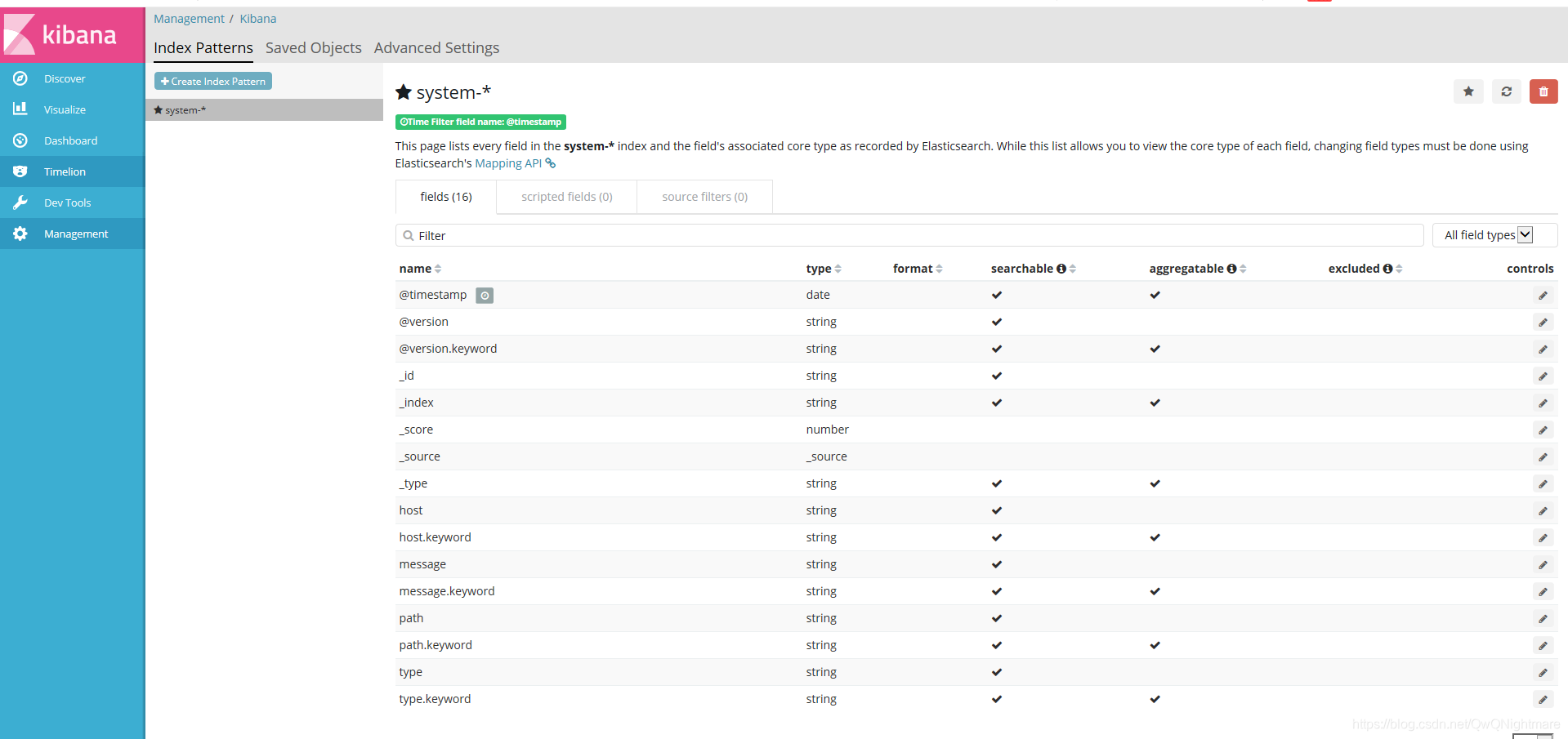This screenshot has height=739, width=1568.
Task: Edit the _source field
Action: 1543,457
